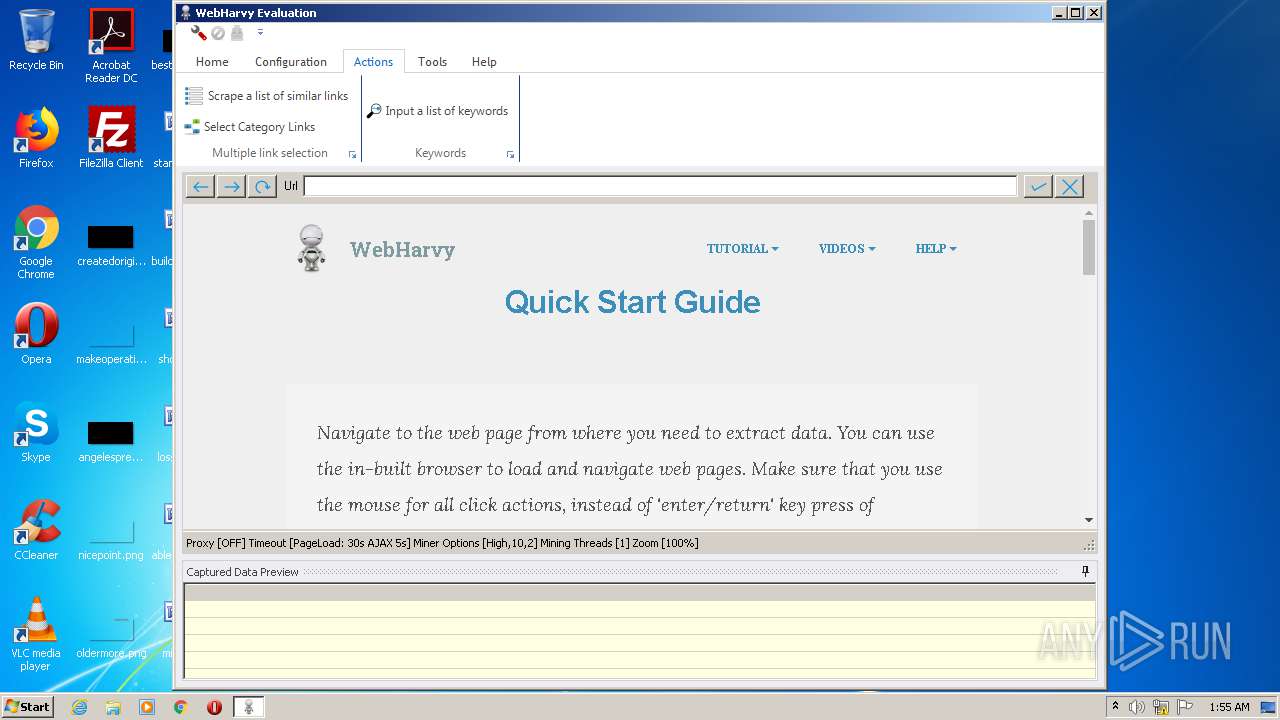Viewport: 1280px width, 720px height.
Task: Click the volume speaker tray icon
Action: [1137, 707]
